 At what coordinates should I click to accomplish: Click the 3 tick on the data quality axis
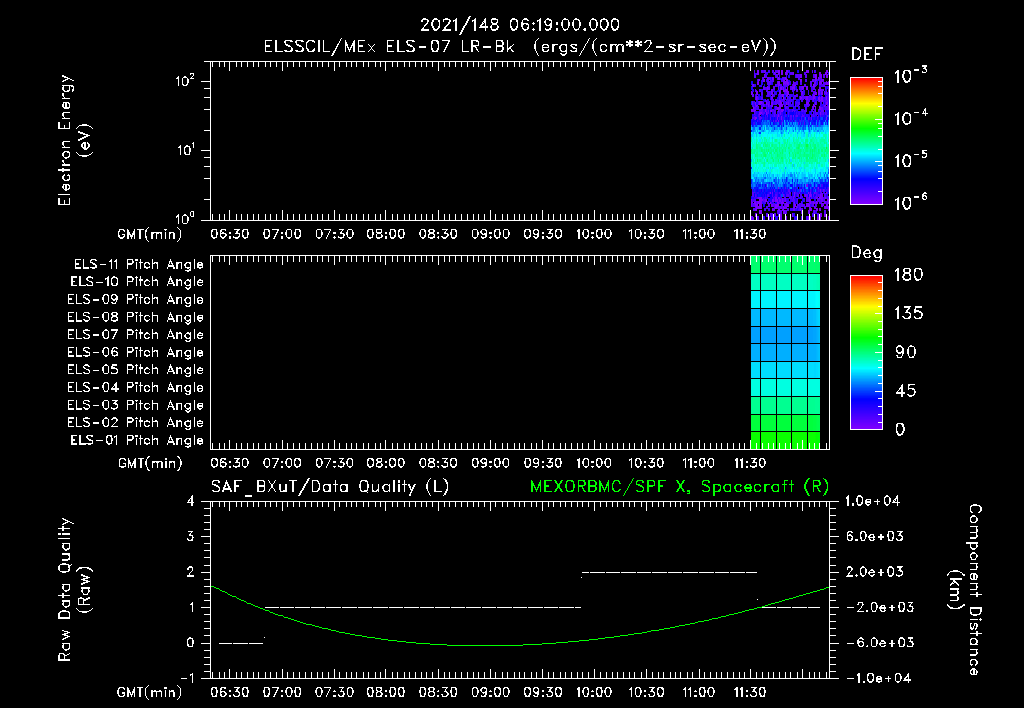click(191, 536)
